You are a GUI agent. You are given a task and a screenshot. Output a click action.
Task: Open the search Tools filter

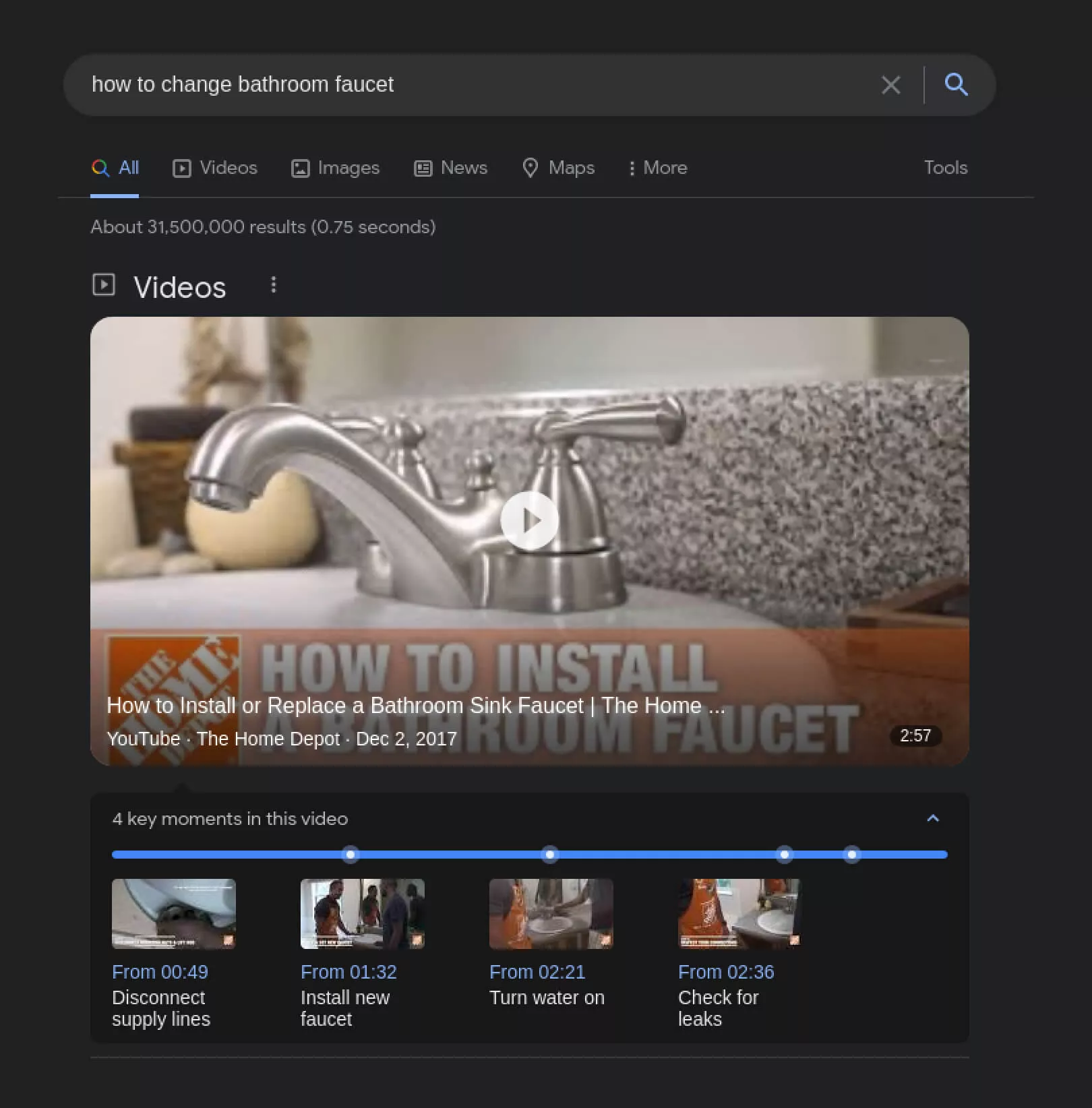pyautogui.click(x=945, y=168)
